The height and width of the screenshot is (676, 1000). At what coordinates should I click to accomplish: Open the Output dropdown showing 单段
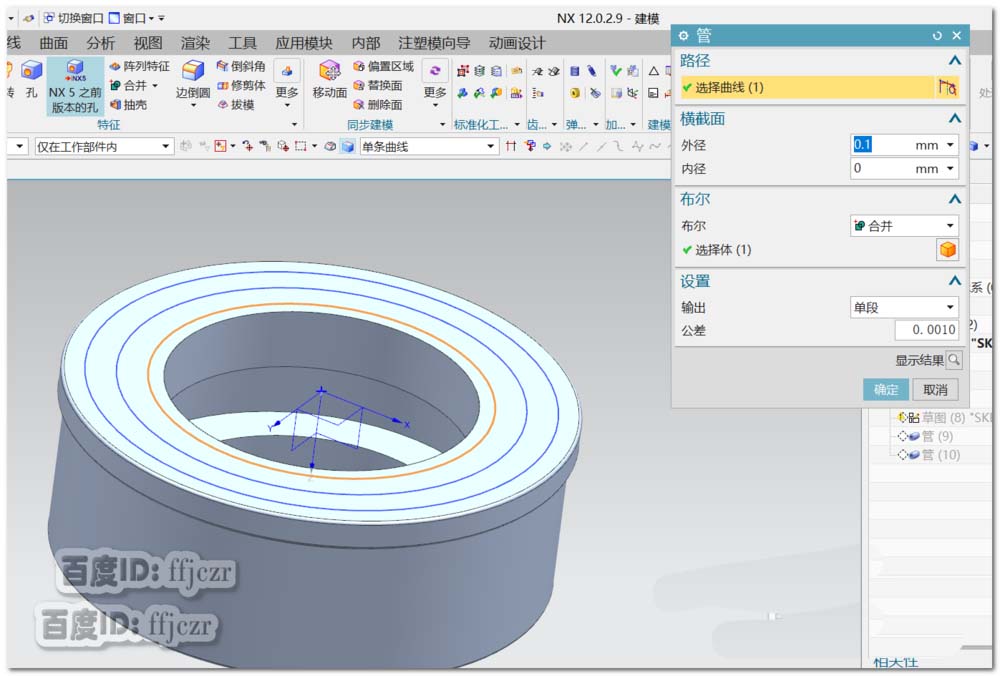(904, 307)
